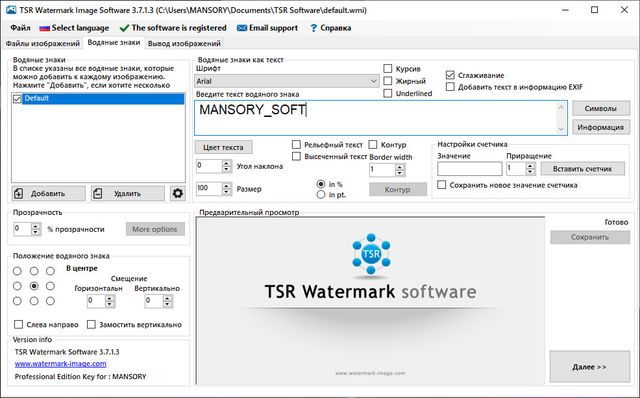Click the Размер value field

pos(209,188)
